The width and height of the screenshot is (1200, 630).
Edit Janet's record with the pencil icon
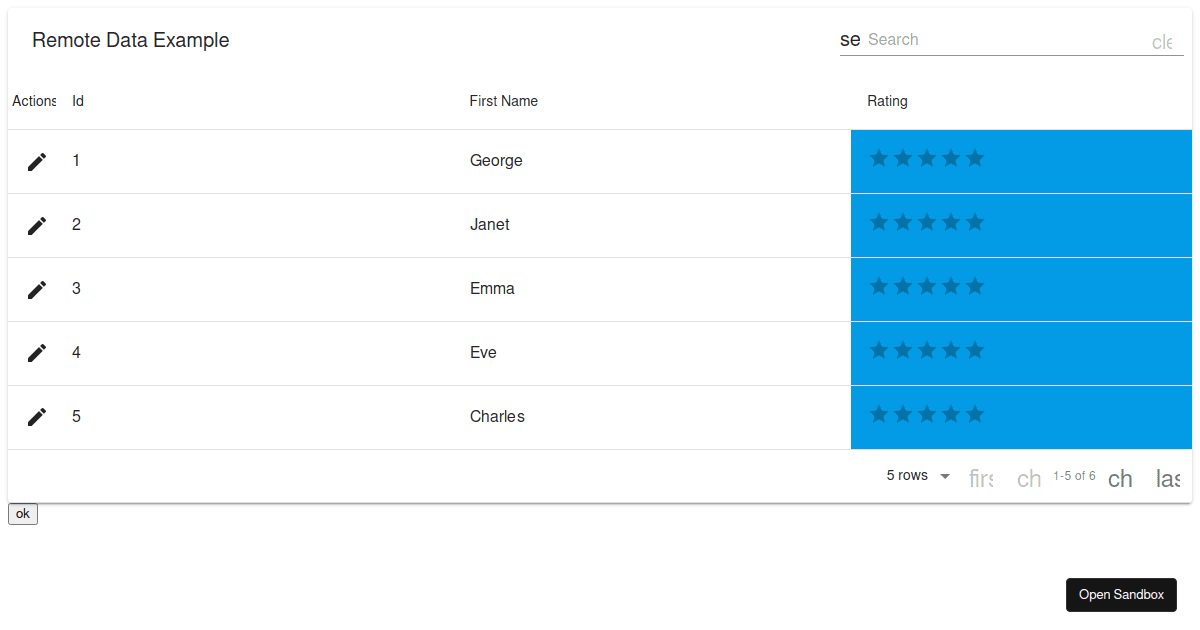click(36, 224)
